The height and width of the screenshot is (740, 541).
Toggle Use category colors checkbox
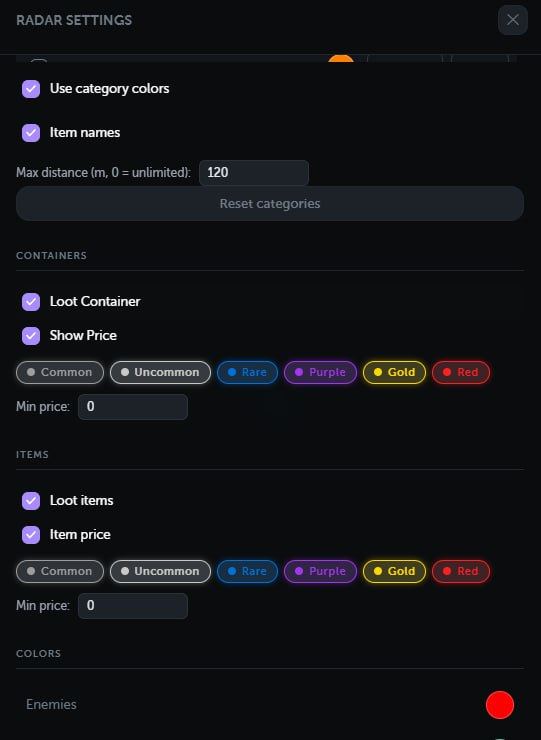31,89
